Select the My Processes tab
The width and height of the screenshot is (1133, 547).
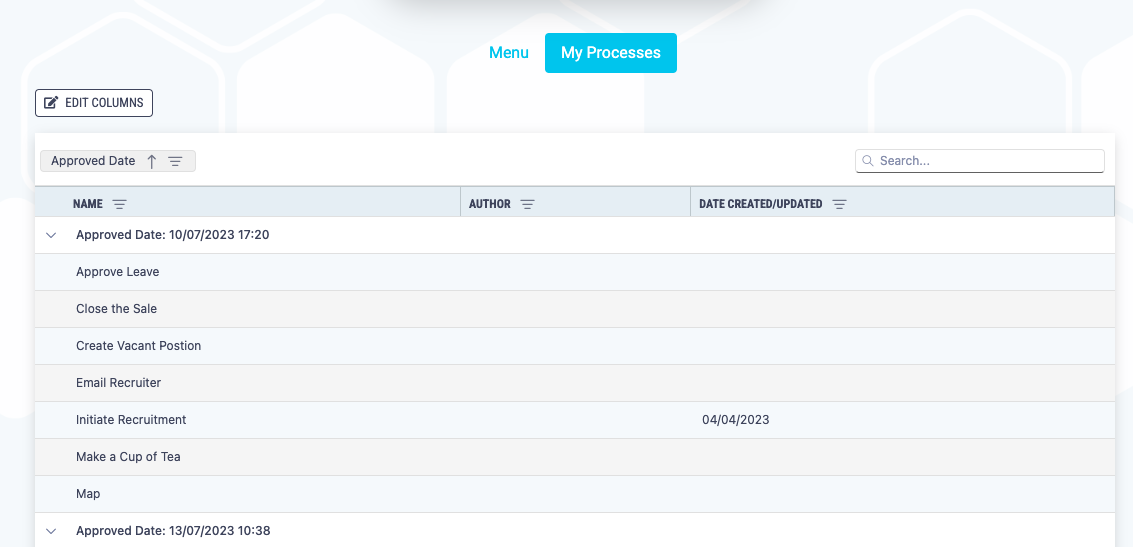611,53
